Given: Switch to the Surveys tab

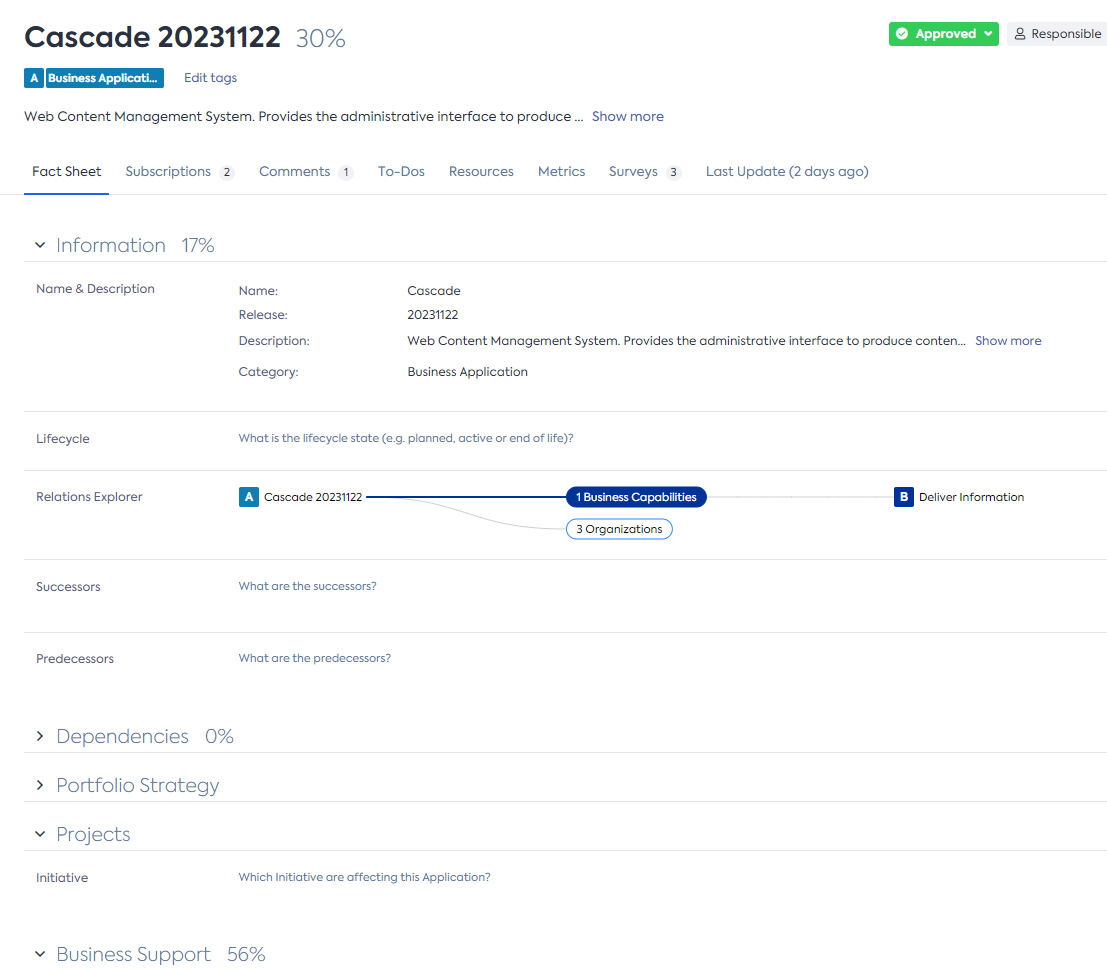Looking at the screenshot, I should point(634,171).
